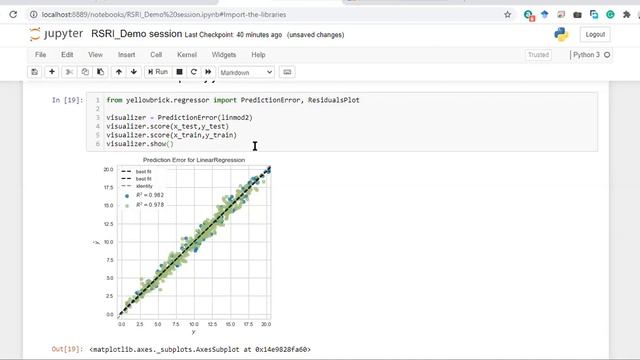
Task: Click the visualizer.score(x_test,y_test) line
Action: point(168,127)
